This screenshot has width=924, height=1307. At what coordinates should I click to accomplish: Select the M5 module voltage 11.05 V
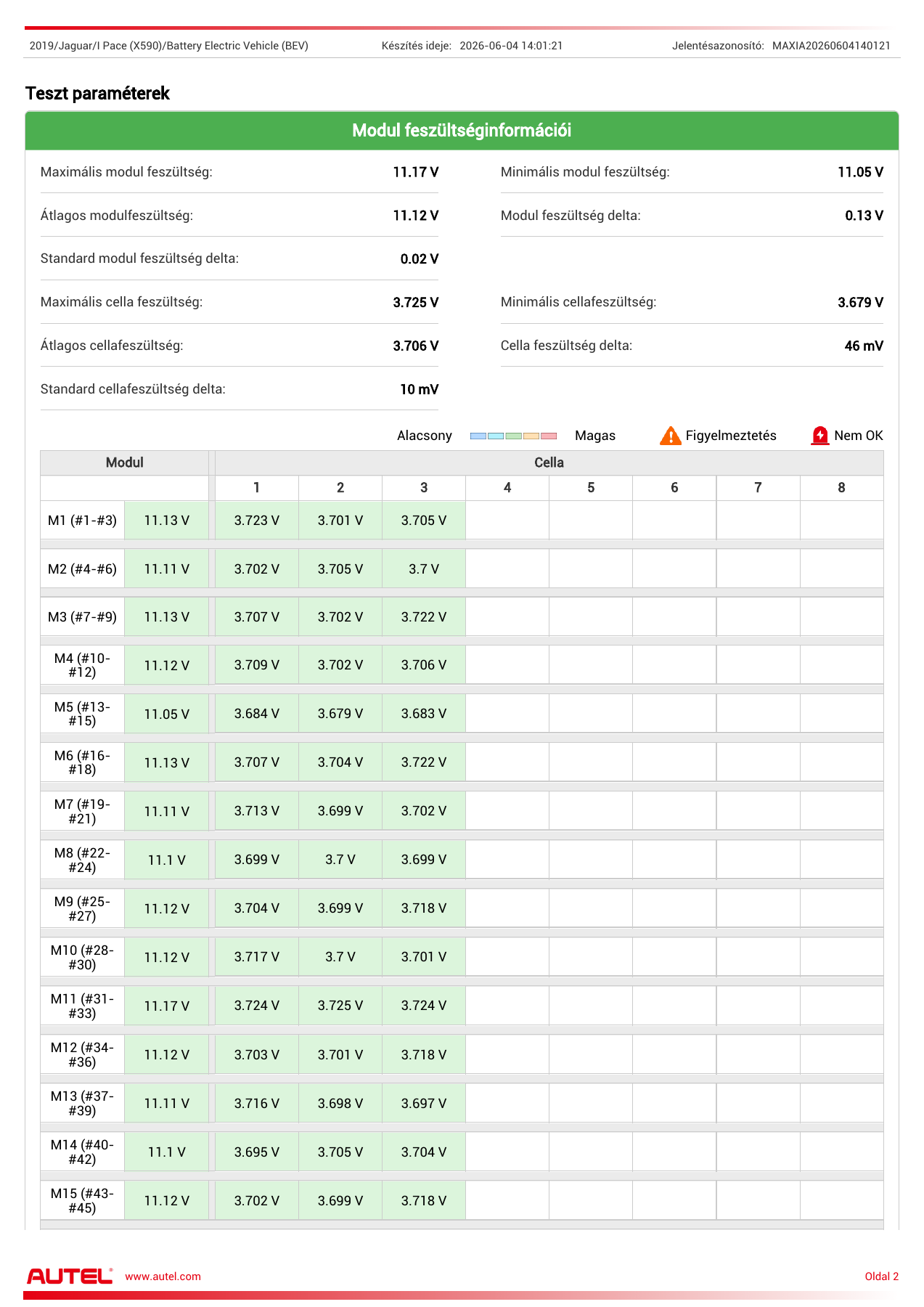click(x=167, y=714)
